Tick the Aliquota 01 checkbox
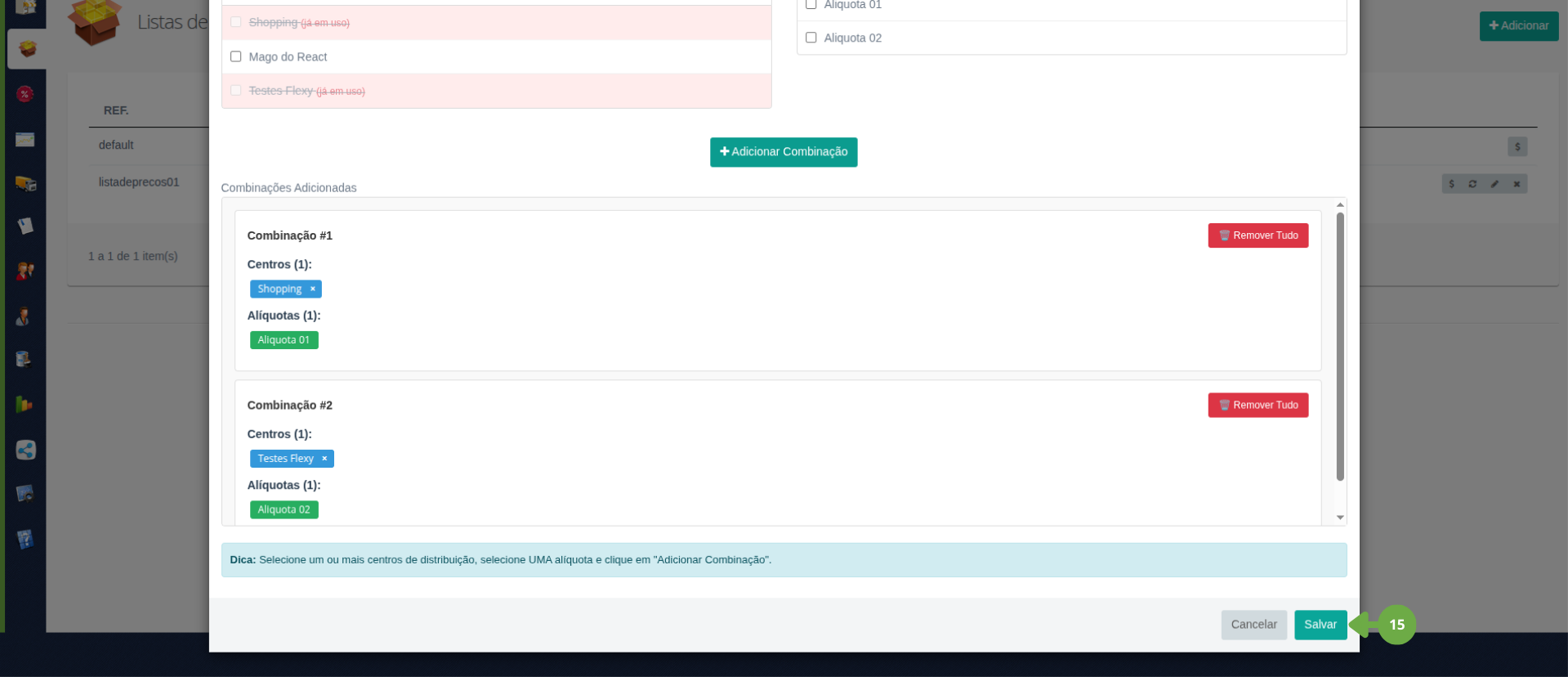Image resolution: width=1568 pixels, height=677 pixels. [x=811, y=5]
